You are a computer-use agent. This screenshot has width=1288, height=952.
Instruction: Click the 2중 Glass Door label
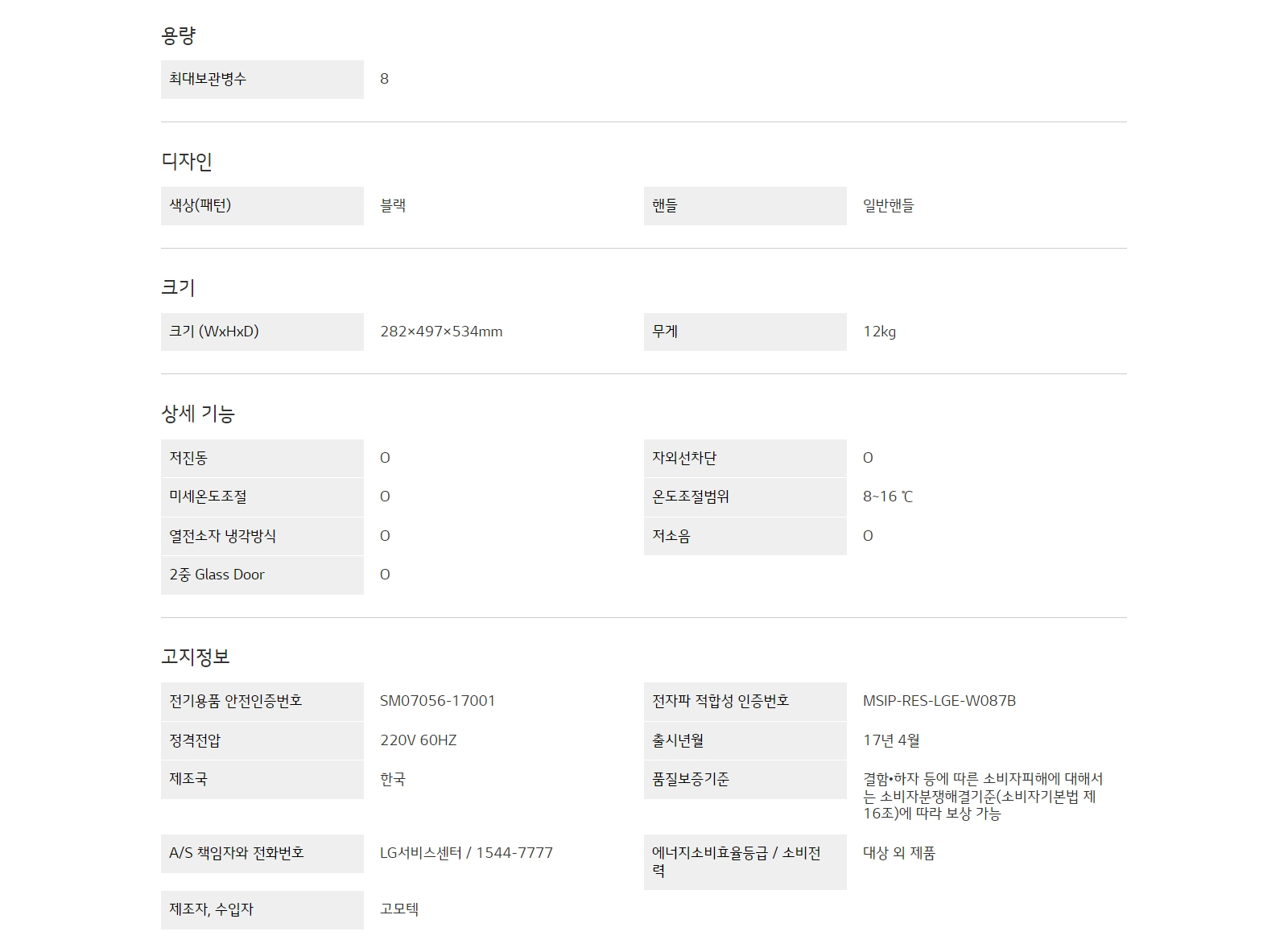tap(217, 575)
